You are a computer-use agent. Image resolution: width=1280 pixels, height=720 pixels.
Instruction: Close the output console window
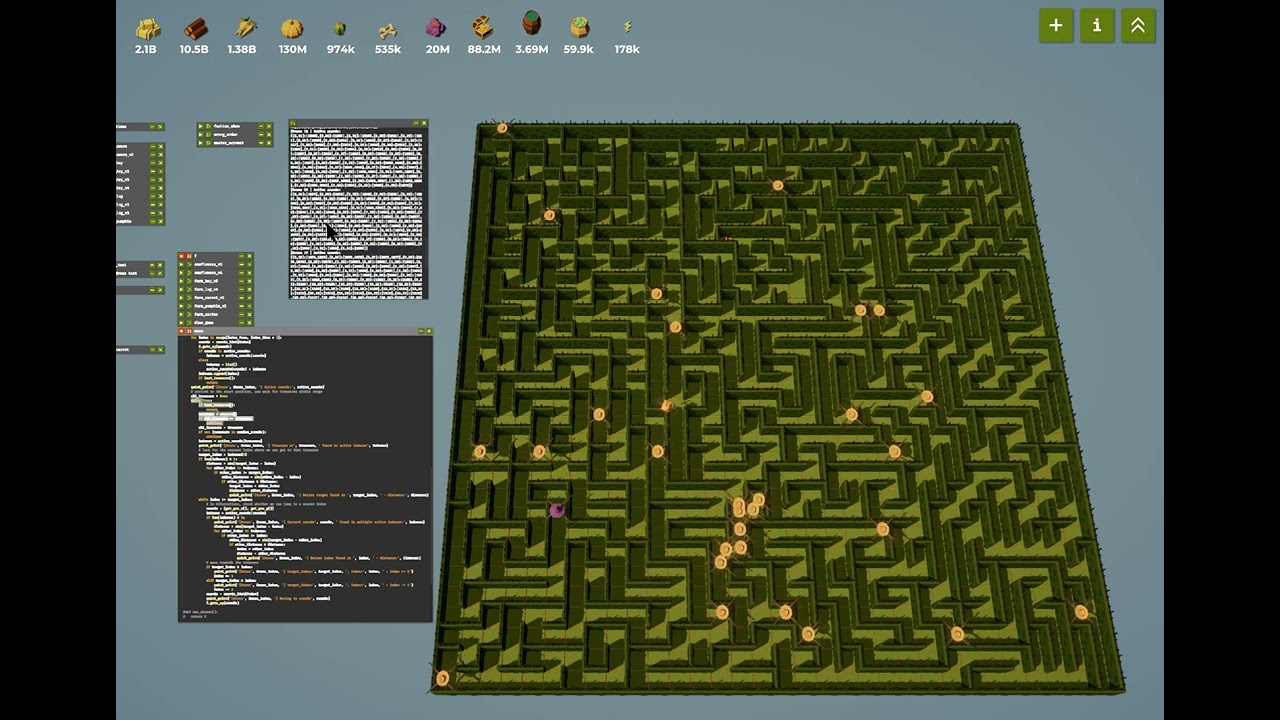click(424, 123)
